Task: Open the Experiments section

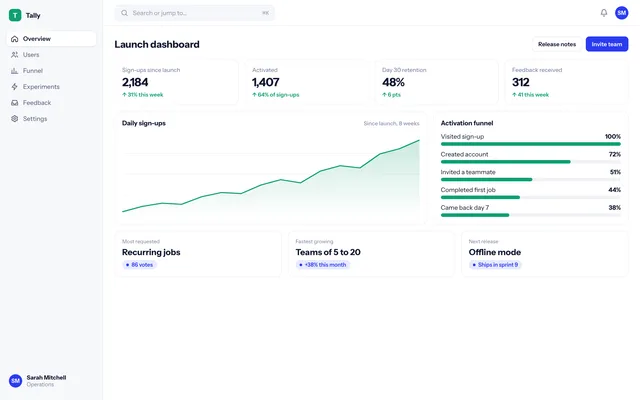Action: (x=51, y=87)
